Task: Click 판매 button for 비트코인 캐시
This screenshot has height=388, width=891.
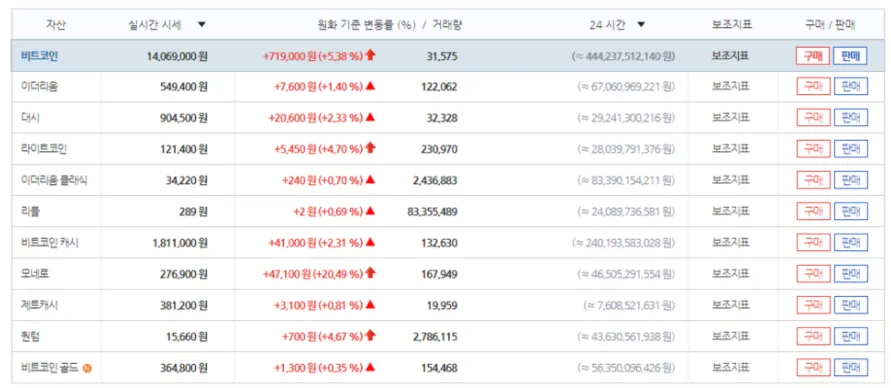Action: (851, 243)
